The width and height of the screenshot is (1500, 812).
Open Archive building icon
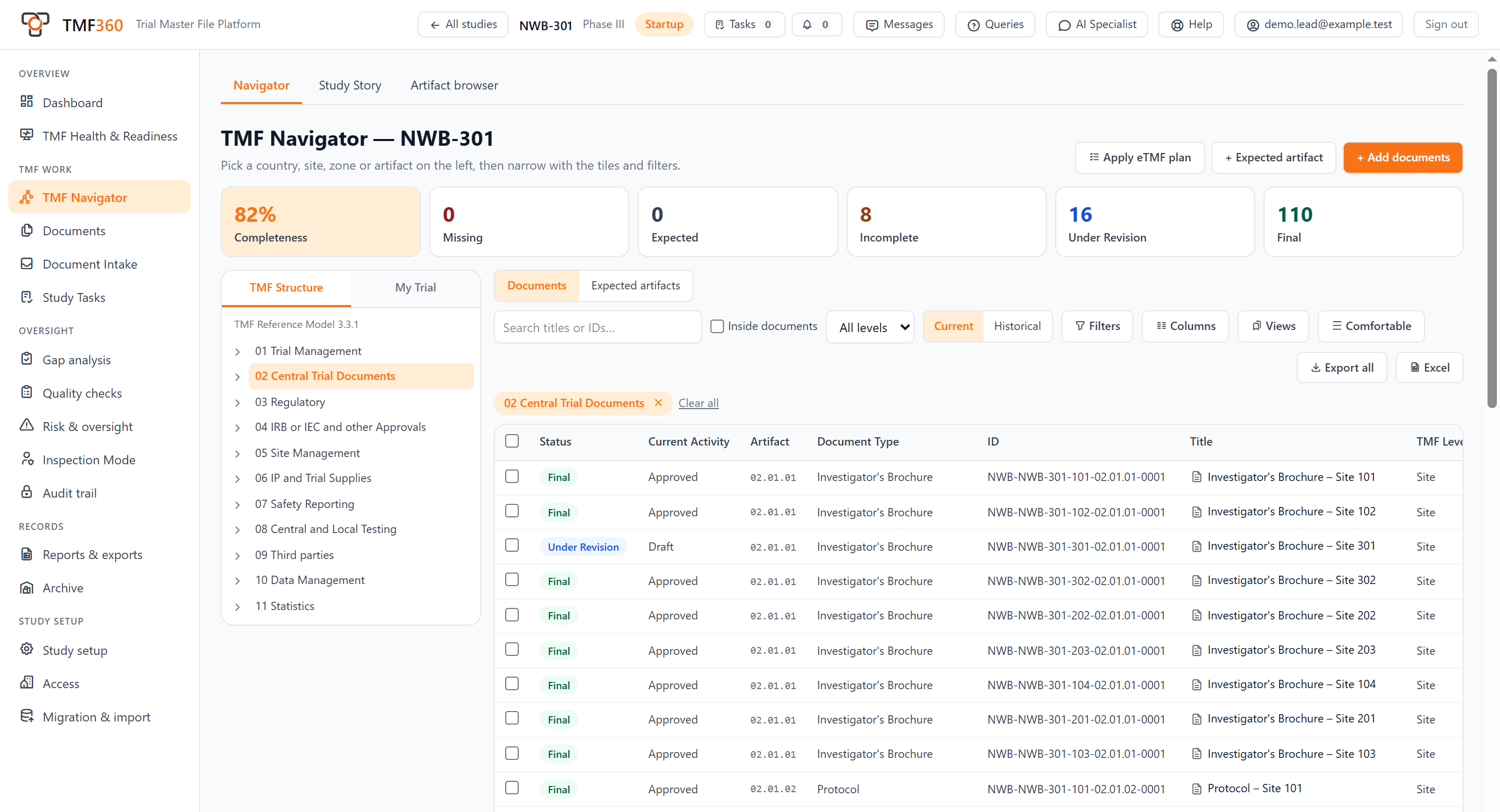26,587
